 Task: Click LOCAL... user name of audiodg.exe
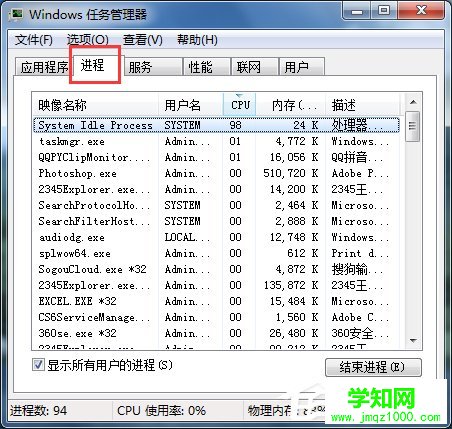pyautogui.click(x=187, y=237)
